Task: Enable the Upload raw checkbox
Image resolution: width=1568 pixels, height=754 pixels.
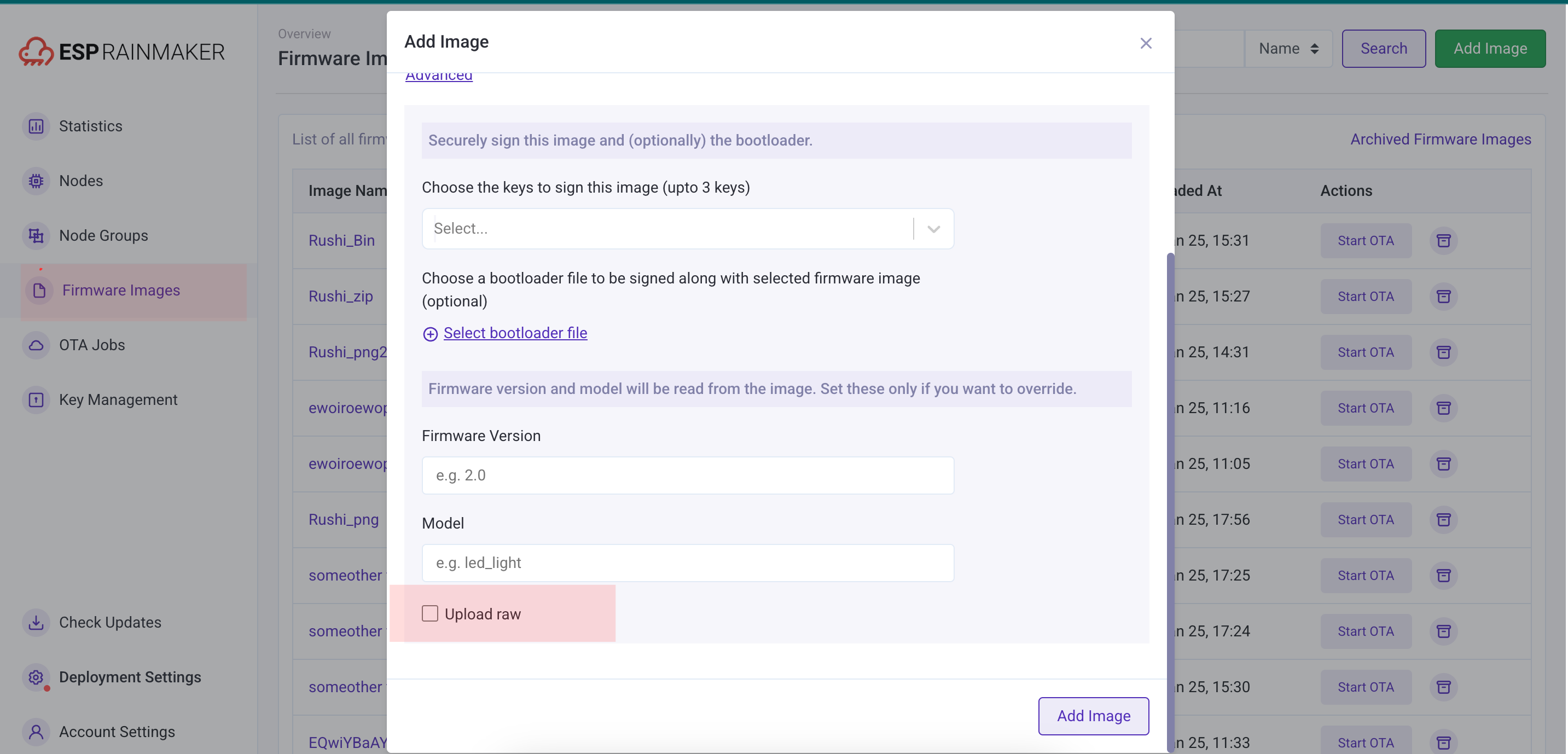Action: [429, 613]
